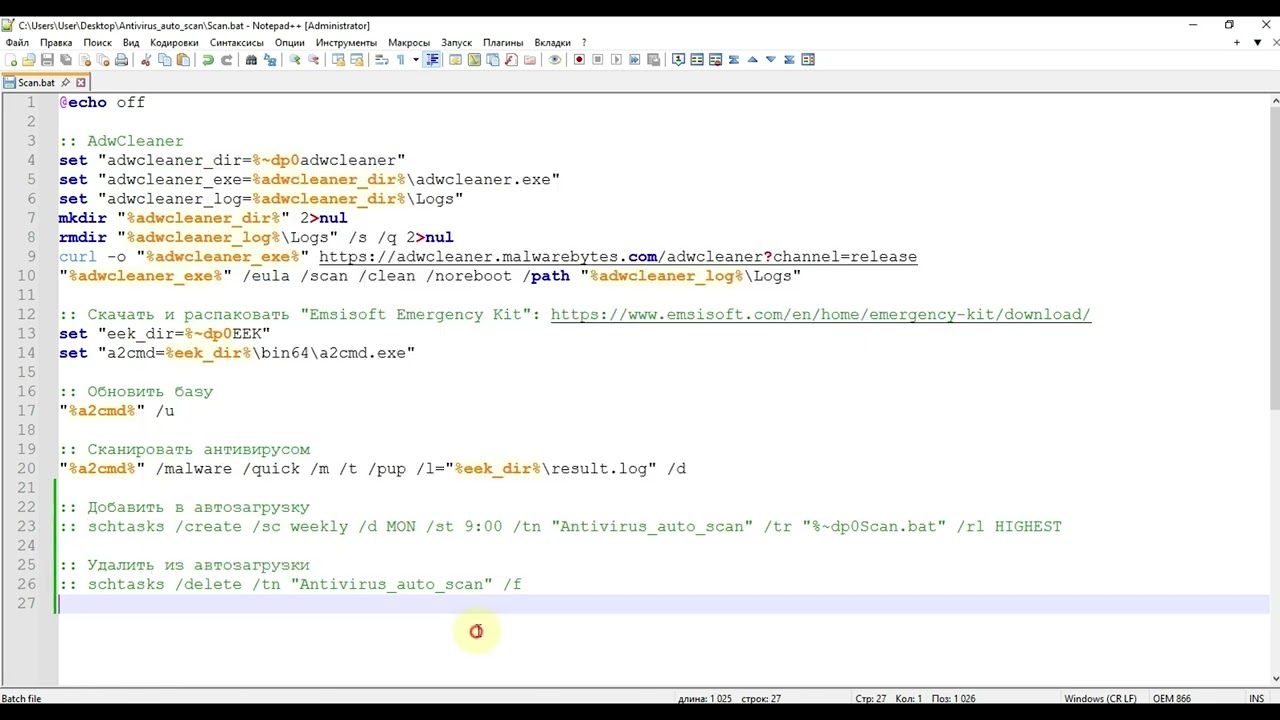
Task: Open the Файл menu
Action: click(17, 43)
